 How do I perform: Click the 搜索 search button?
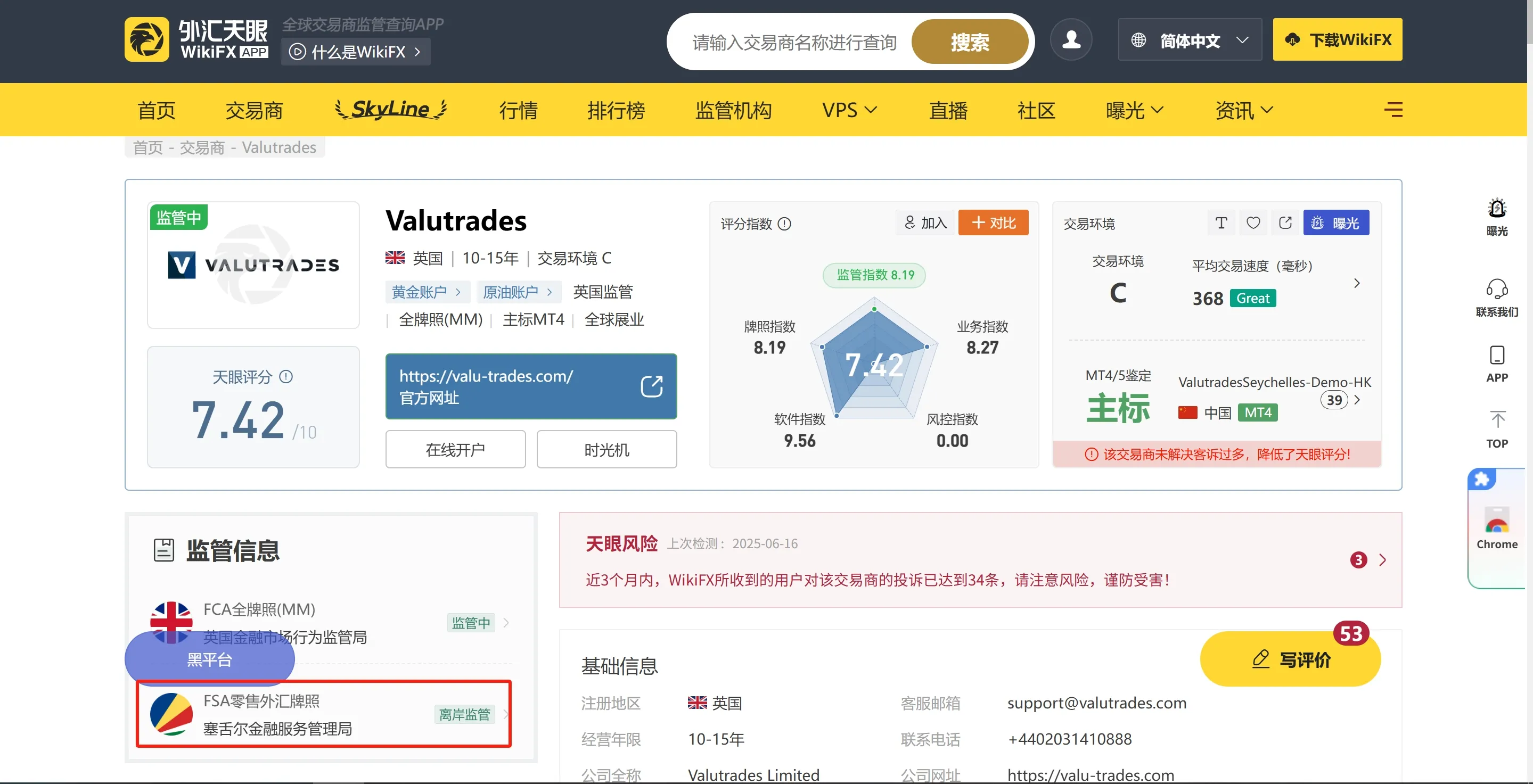pyautogui.click(x=970, y=42)
